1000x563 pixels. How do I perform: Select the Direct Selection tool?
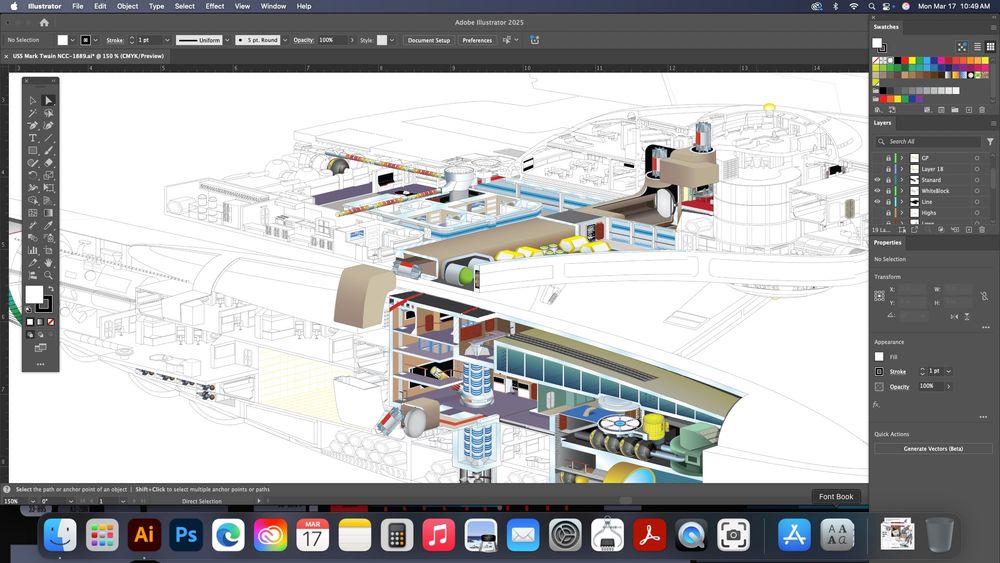pyautogui.click(x=49, y=100)
